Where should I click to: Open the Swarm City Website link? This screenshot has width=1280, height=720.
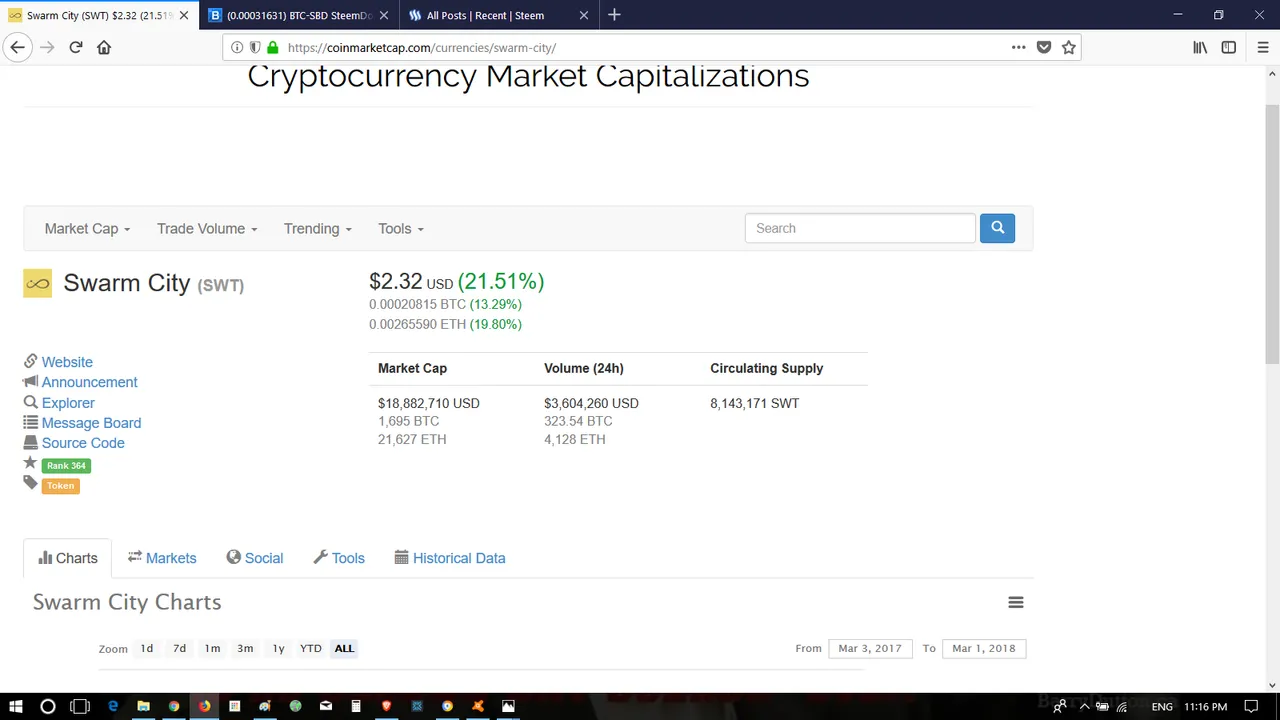point(67,362)
